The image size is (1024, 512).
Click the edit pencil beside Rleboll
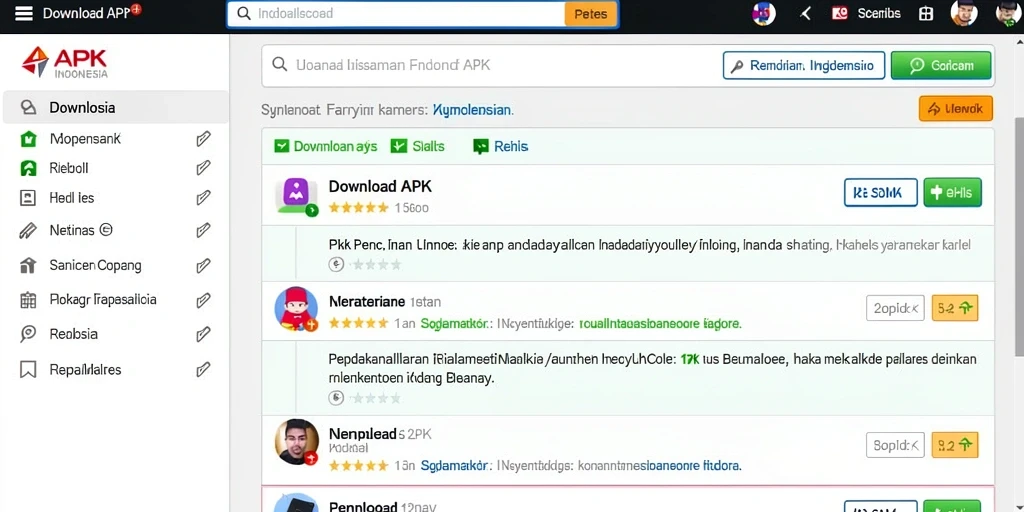coord(203,168)
